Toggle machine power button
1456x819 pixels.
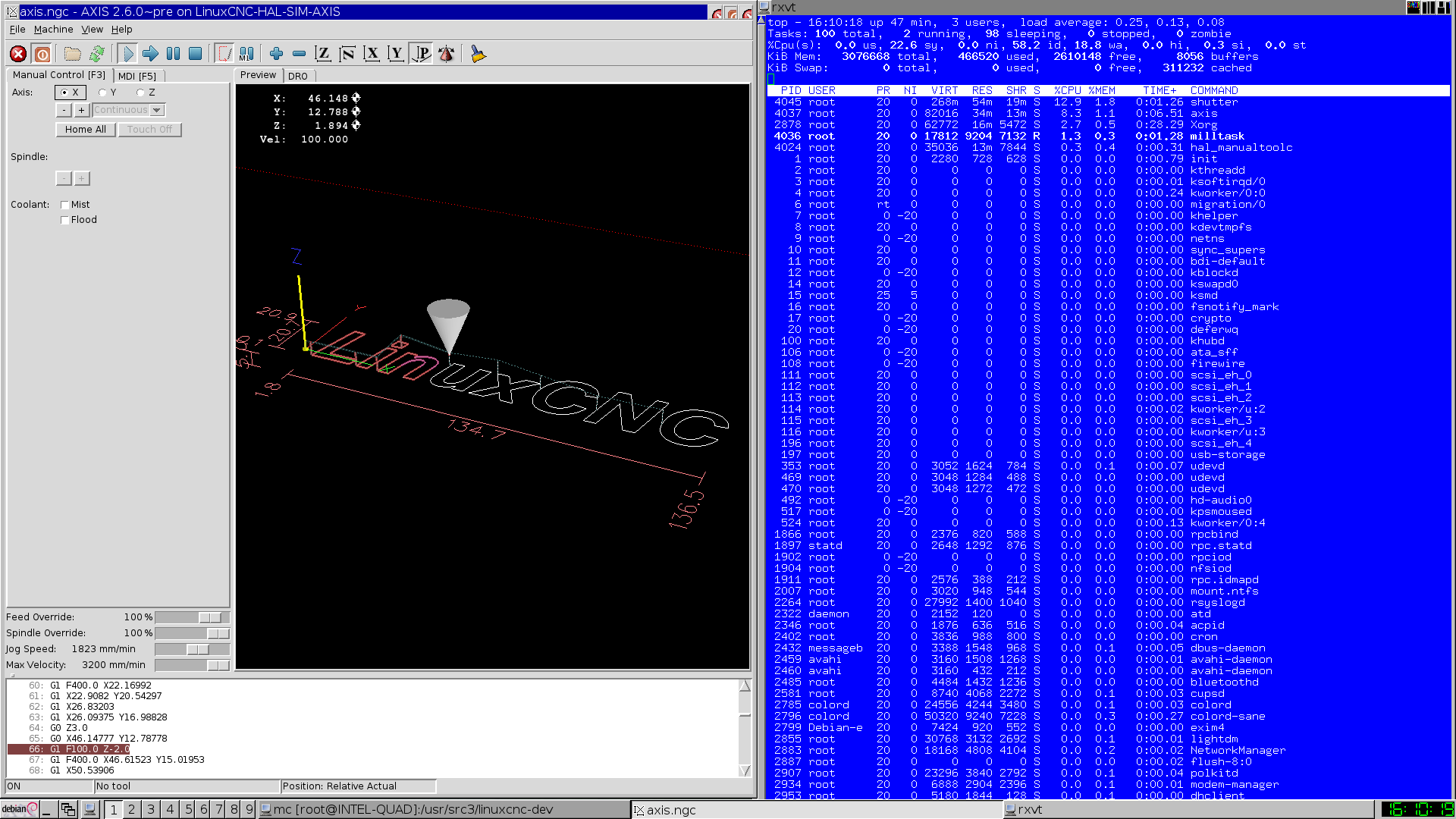42,54
